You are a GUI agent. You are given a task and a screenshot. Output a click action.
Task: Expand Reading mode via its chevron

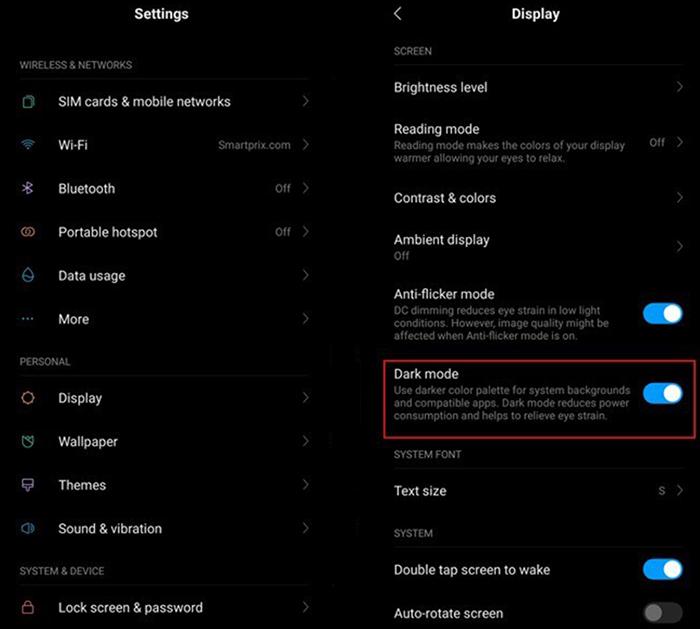(x=679, y=142)
